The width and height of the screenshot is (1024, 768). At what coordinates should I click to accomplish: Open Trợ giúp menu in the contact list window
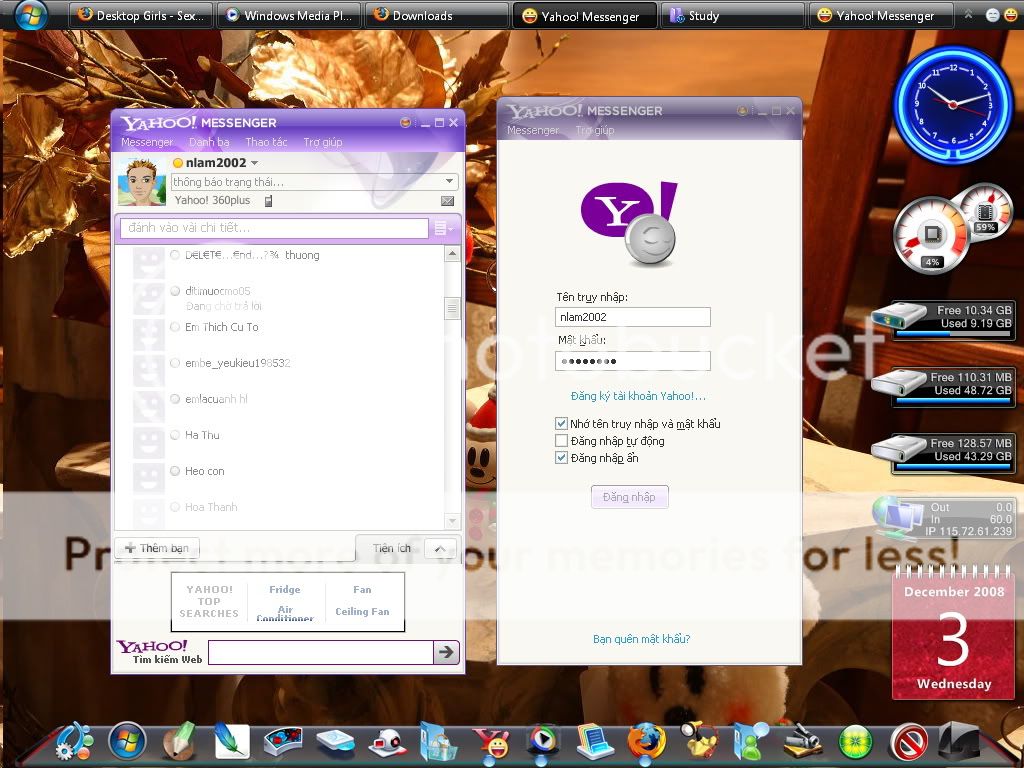point(323,142)
